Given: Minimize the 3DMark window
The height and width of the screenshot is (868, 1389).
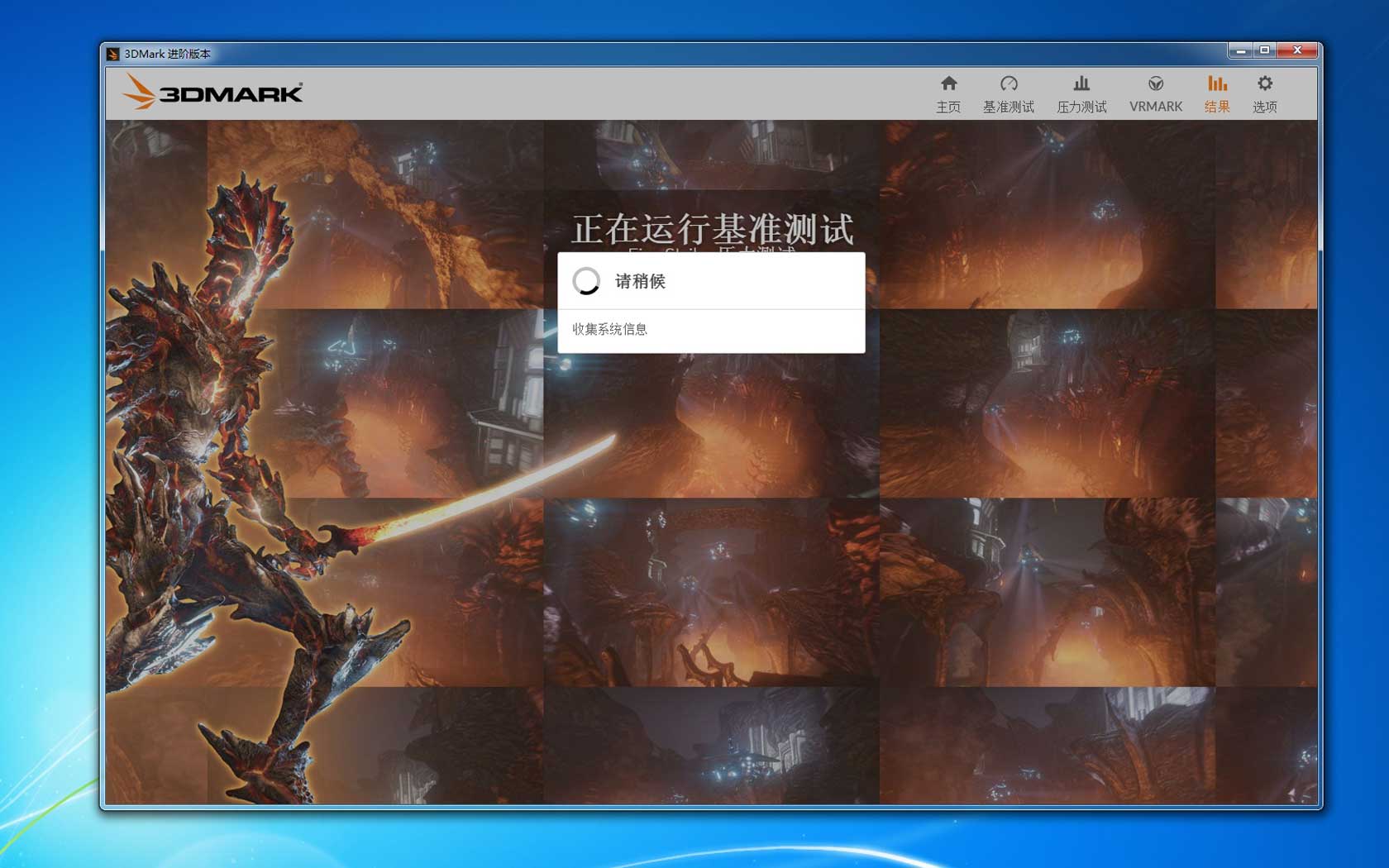Looking at the screenshot, I should coord(1240,50).
